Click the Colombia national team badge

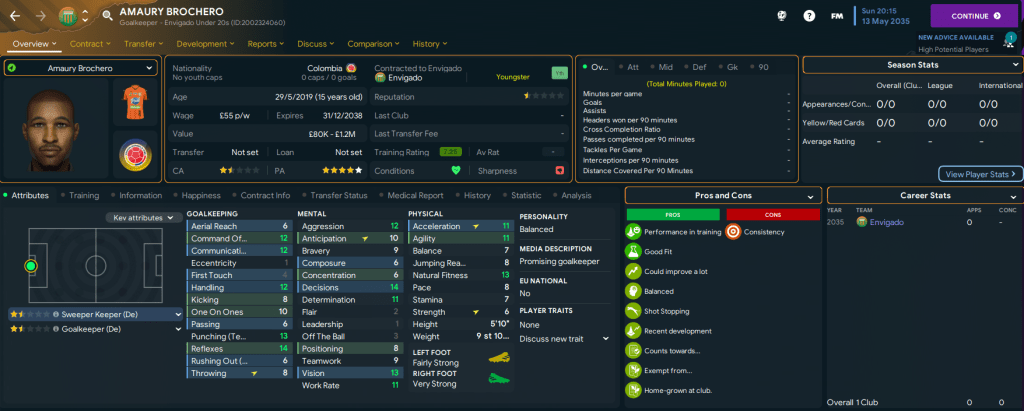click(134, 154)
